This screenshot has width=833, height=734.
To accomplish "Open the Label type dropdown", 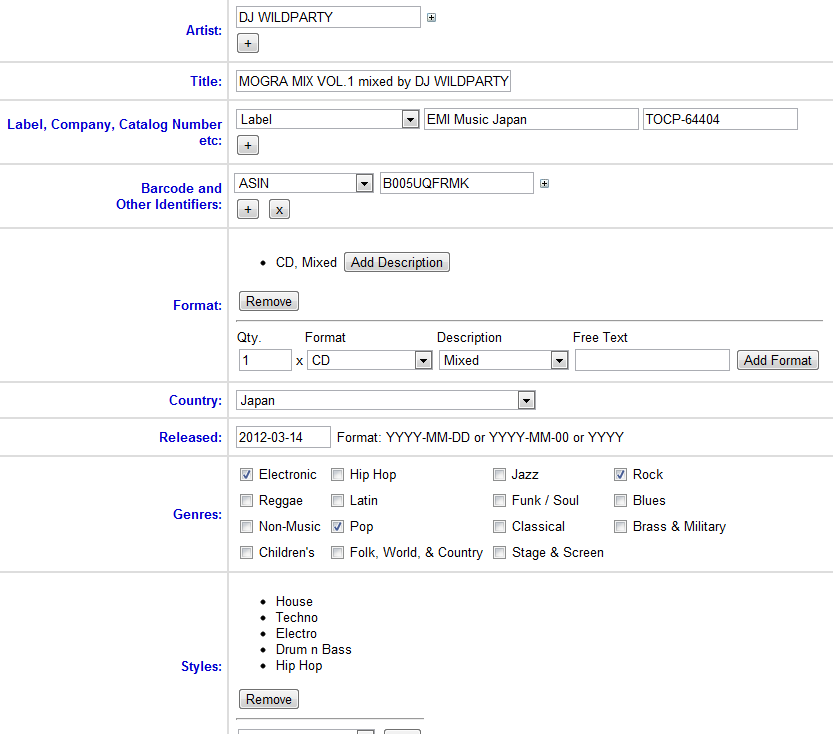I will click(x=410, y=120).
